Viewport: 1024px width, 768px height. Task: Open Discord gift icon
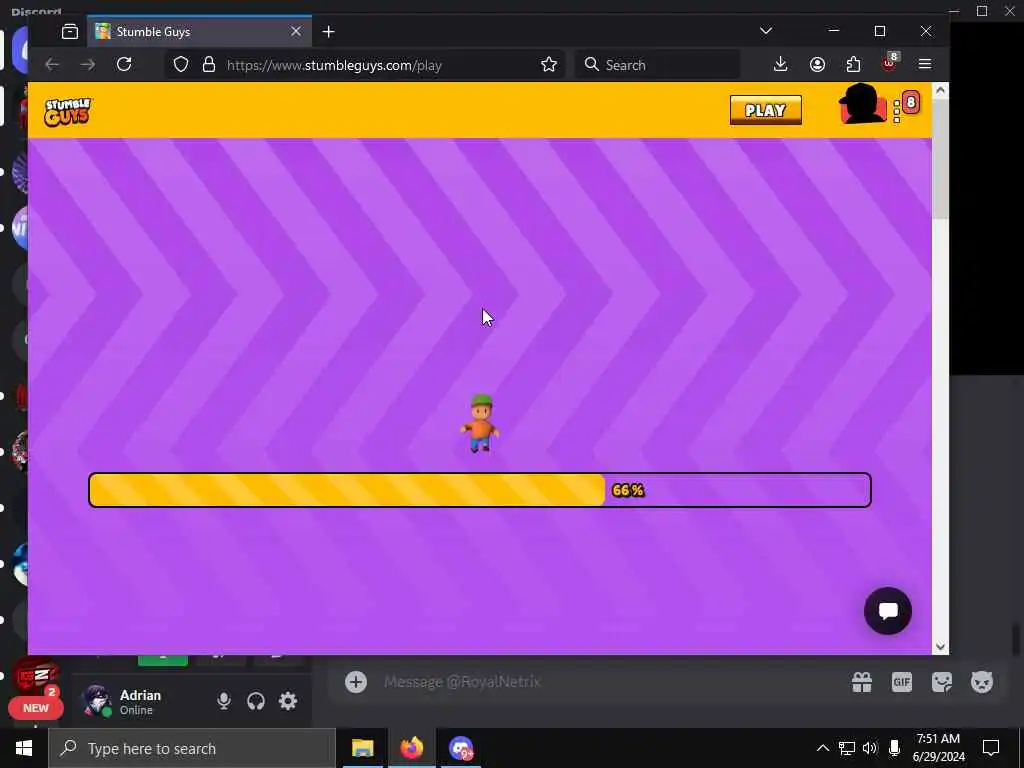pos(862,682)
